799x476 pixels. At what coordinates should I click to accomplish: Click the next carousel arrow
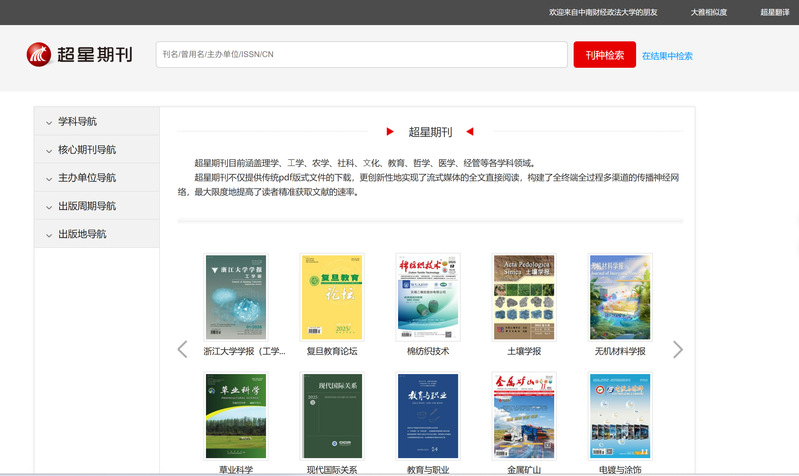pos(678,349)
